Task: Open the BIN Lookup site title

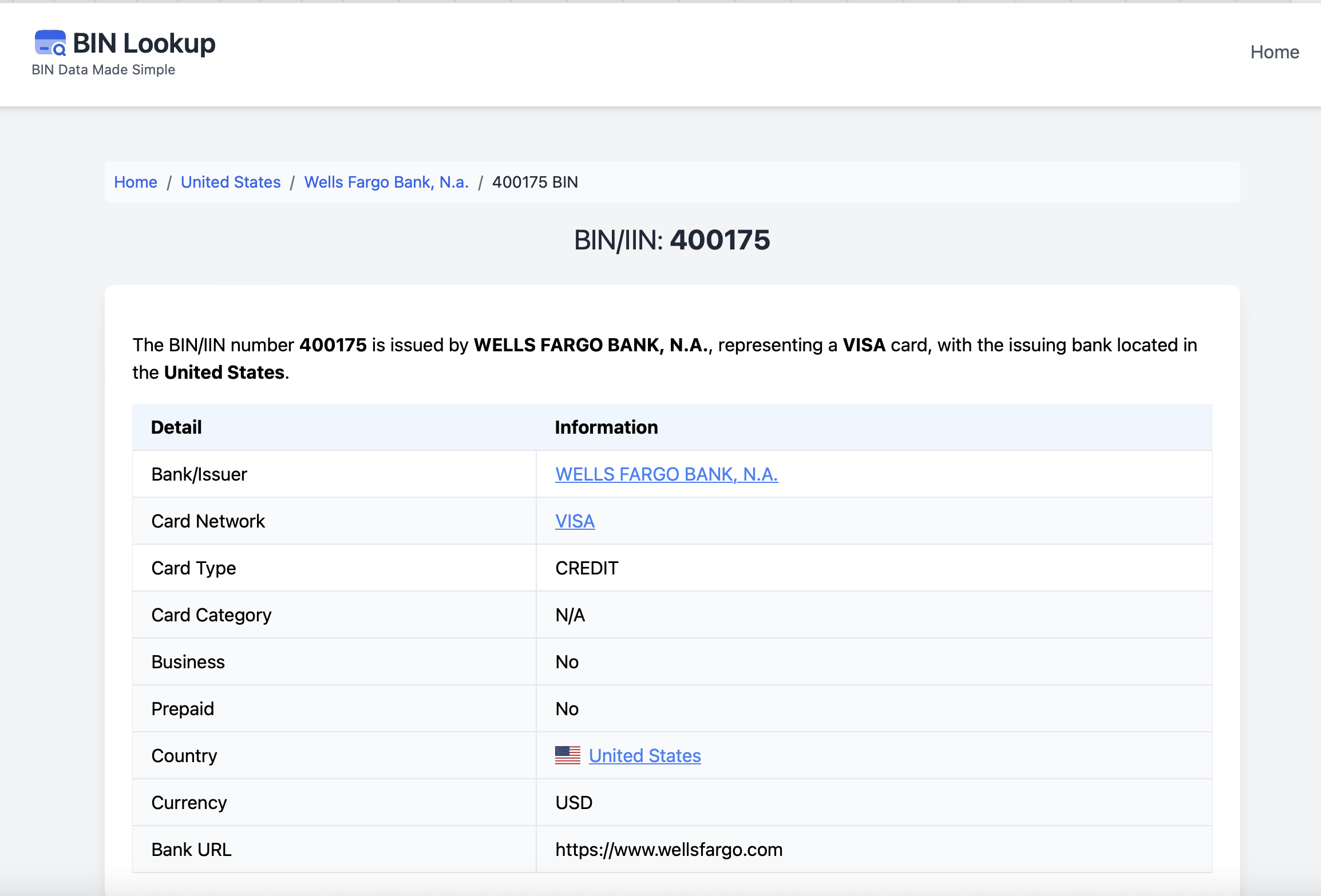Action: click(x=144, y=43)
